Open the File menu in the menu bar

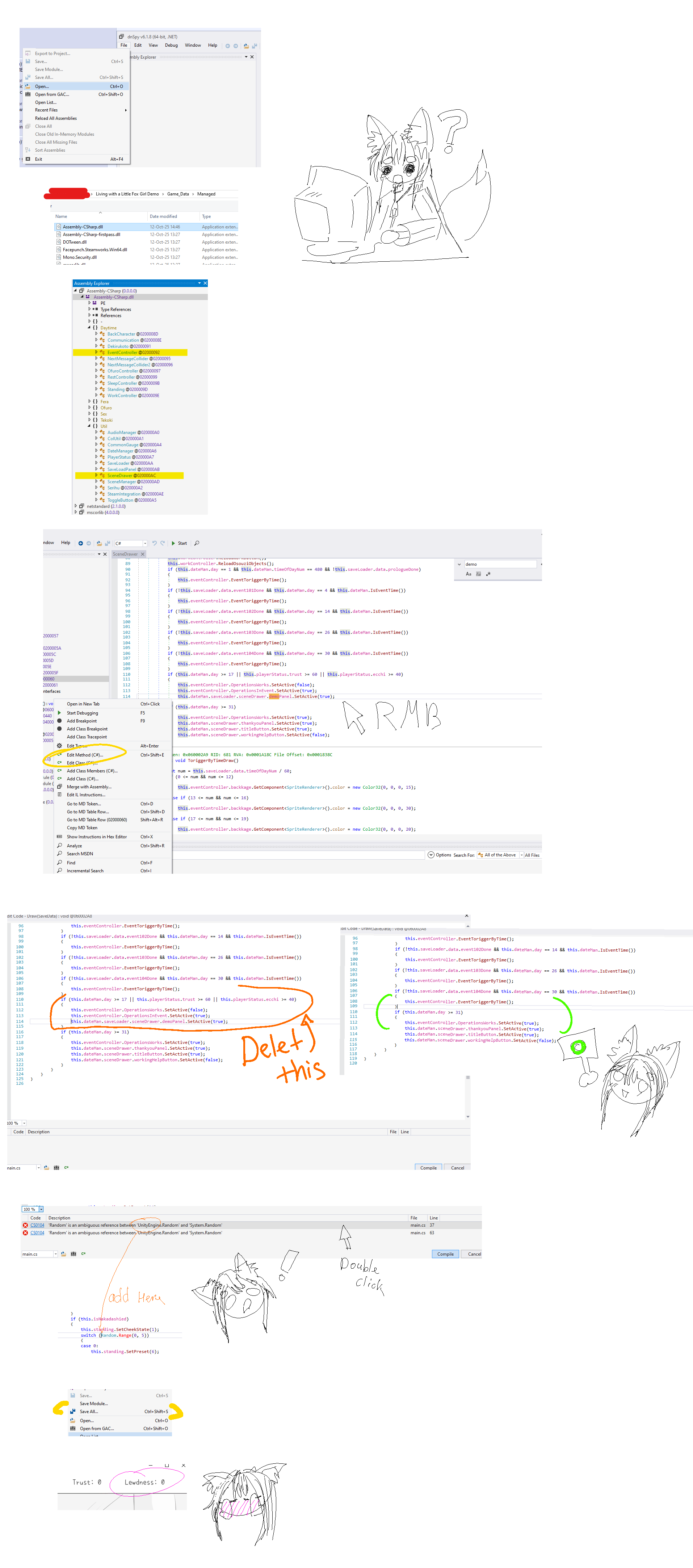pyautogui.click(x=123, y=46)
